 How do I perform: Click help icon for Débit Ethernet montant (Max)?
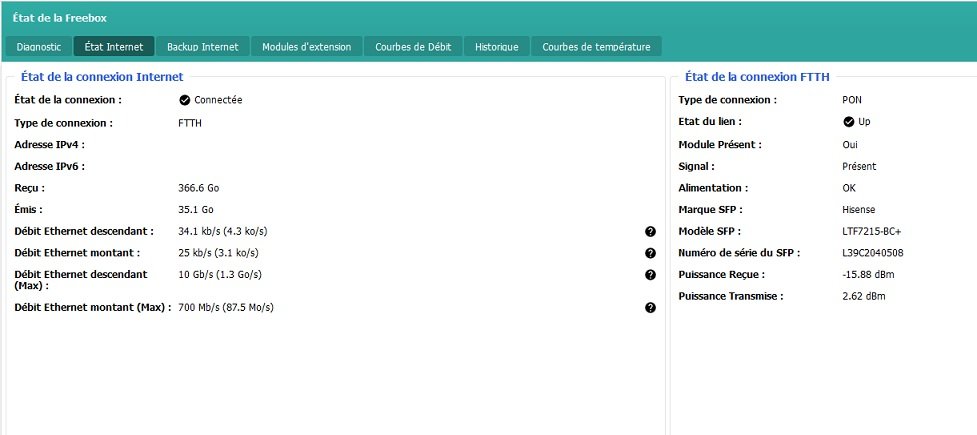(650, 308)
